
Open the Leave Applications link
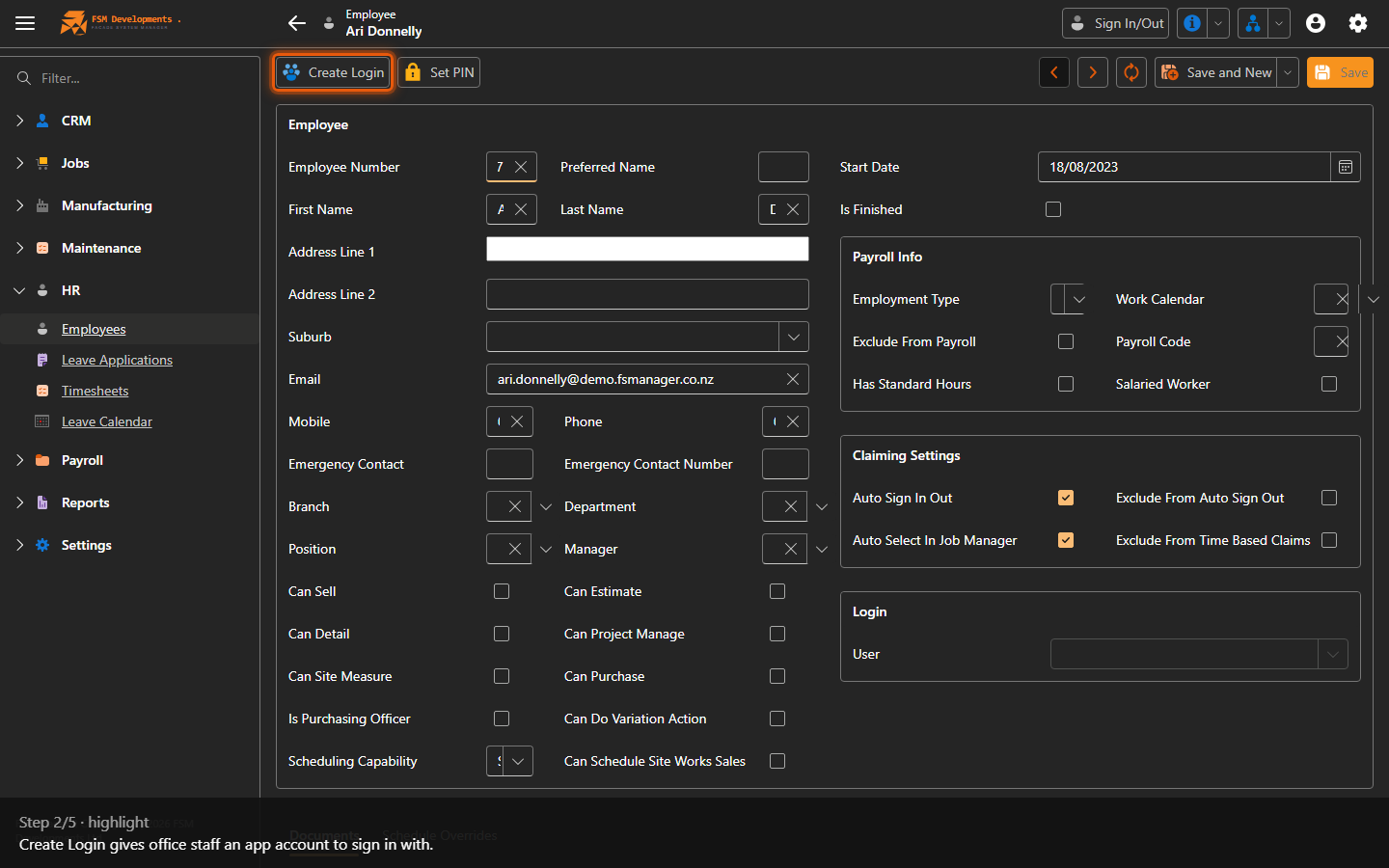[x=117, y=360]
